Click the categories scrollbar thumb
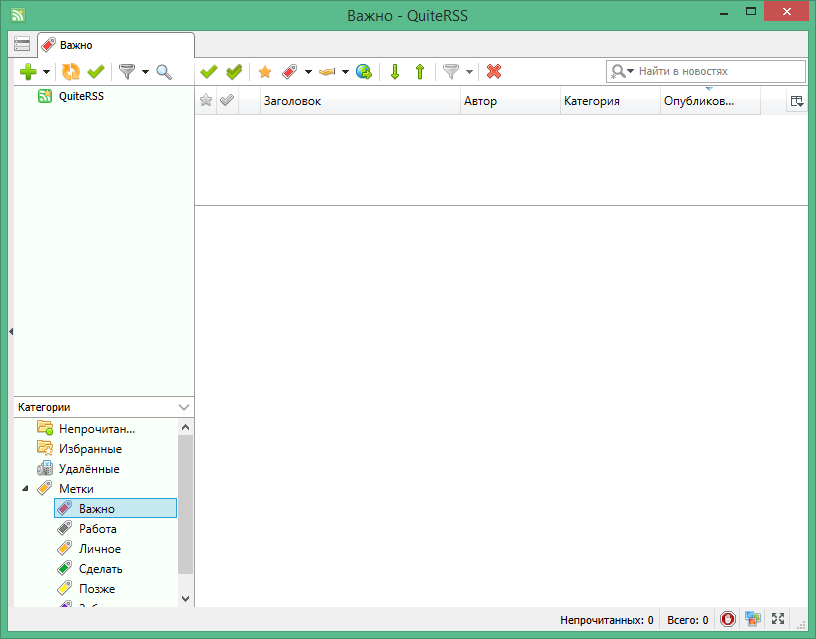Screen dimensions: 816x639 point(185,504)
